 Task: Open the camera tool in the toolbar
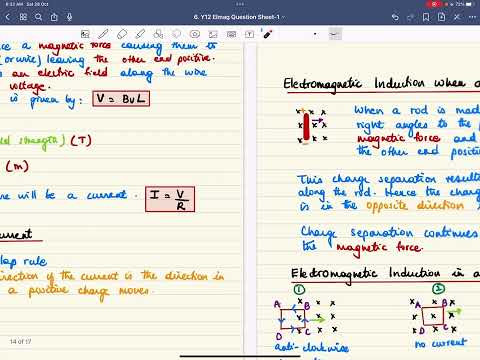pos(195,34)
